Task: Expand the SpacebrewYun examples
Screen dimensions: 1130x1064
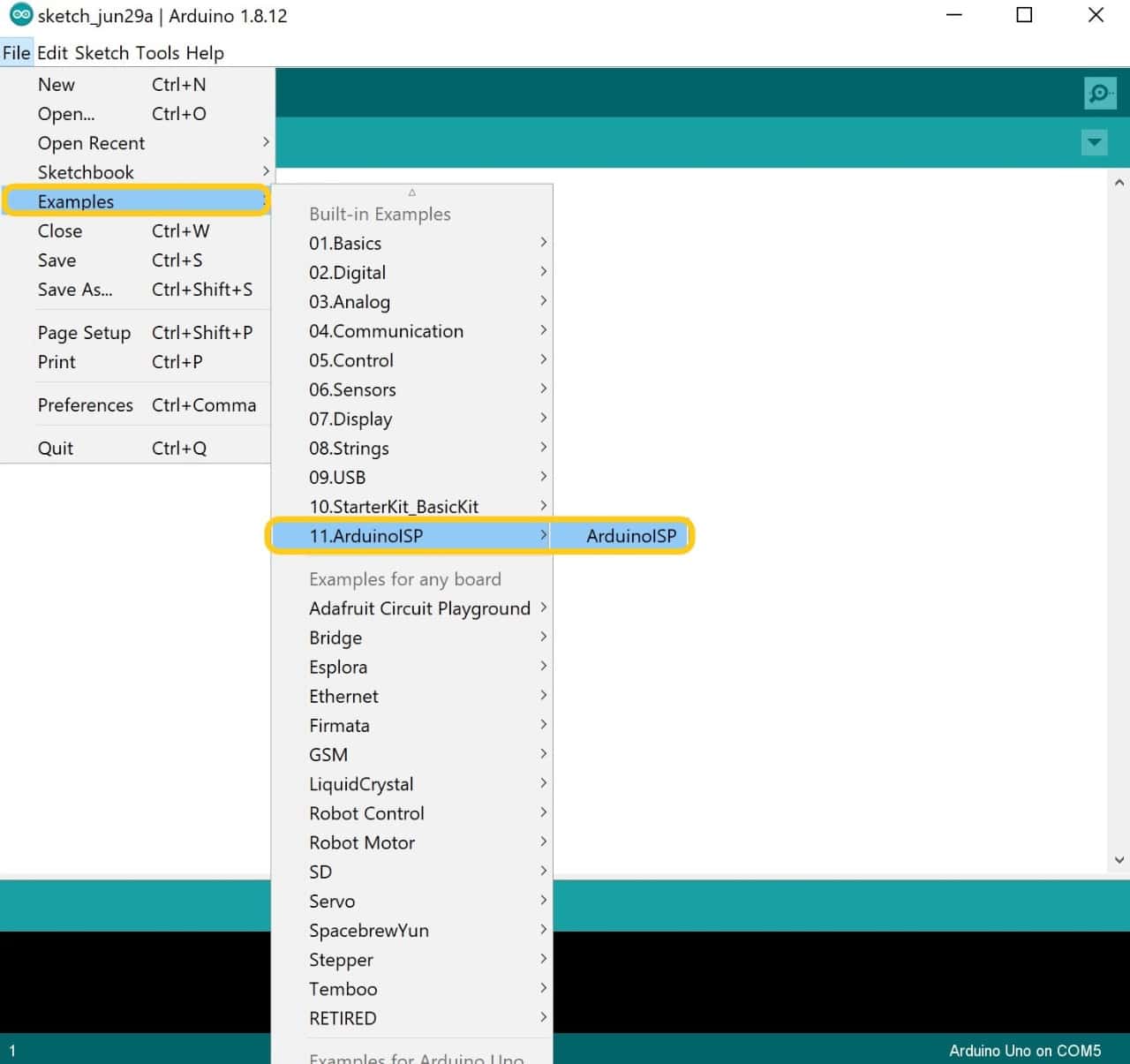Action: pyautogui.click(x=412, y=931)
